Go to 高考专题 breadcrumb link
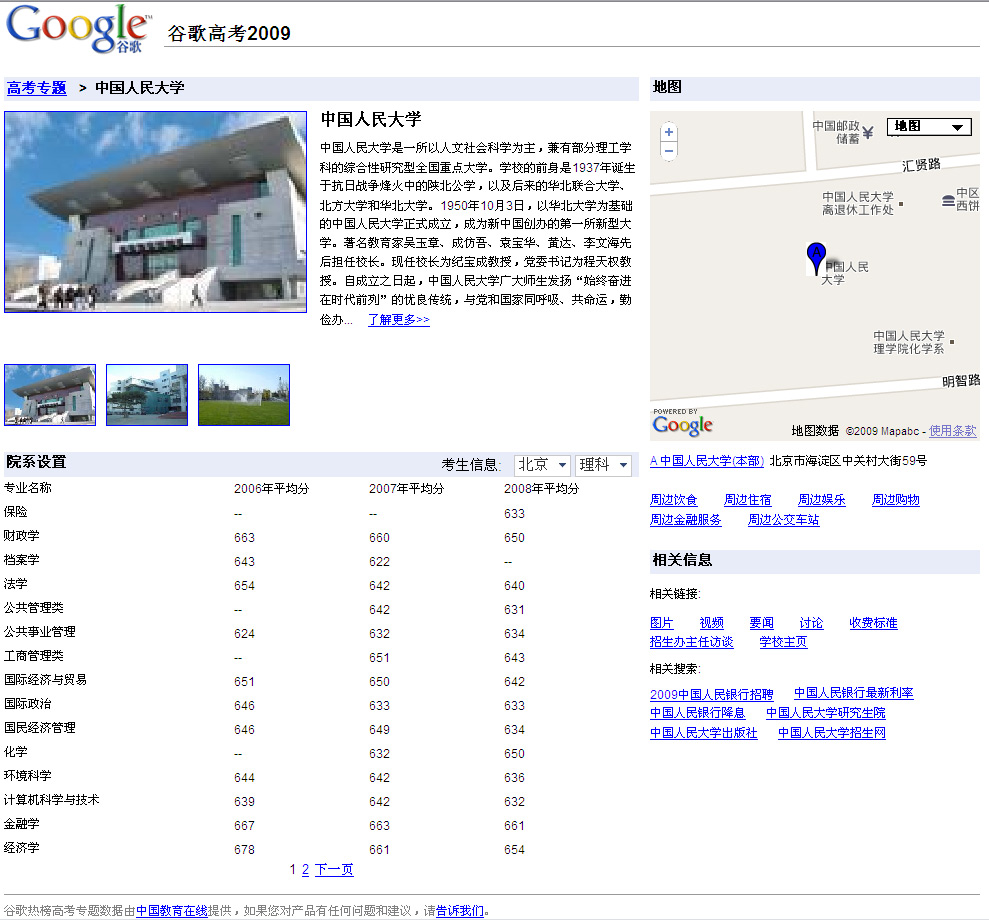This screenshot has height=921, width=989. [x=37, y=88]
